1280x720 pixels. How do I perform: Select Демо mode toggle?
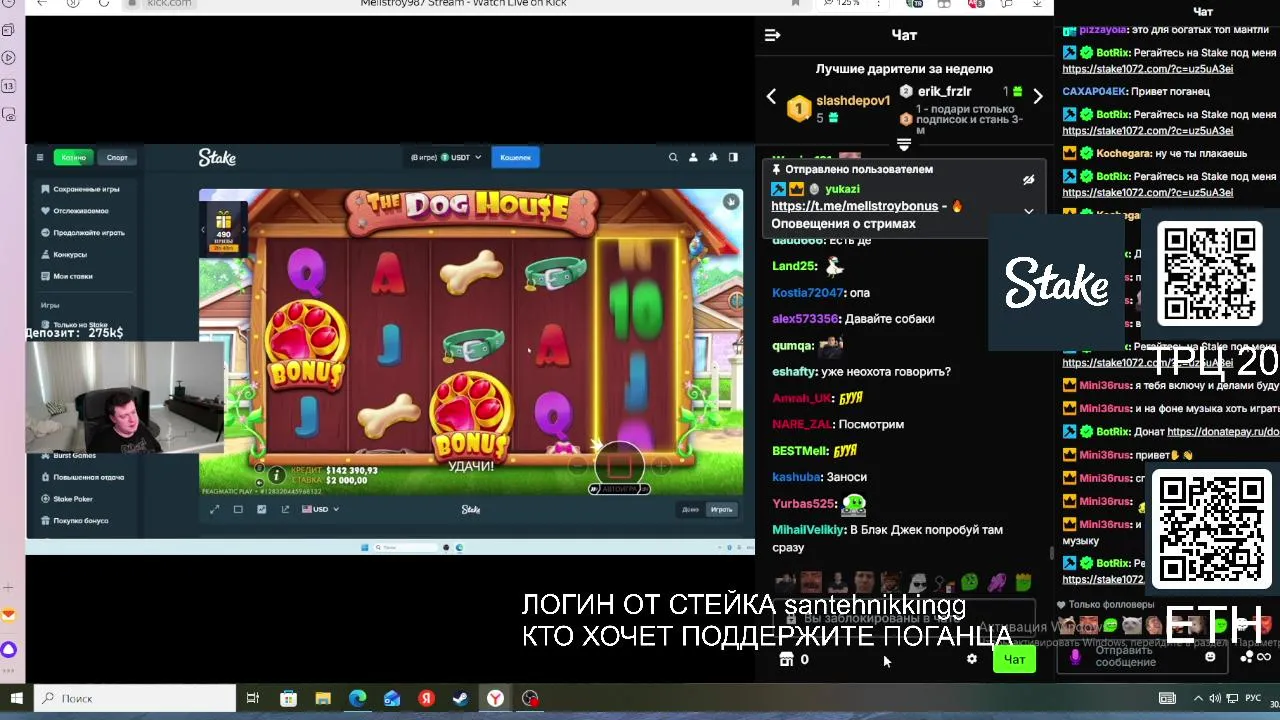pyautogui.click(x=691, y=509)
